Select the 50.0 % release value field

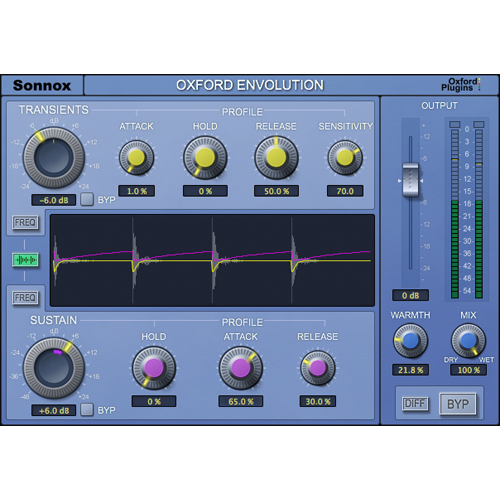point(276,191)
